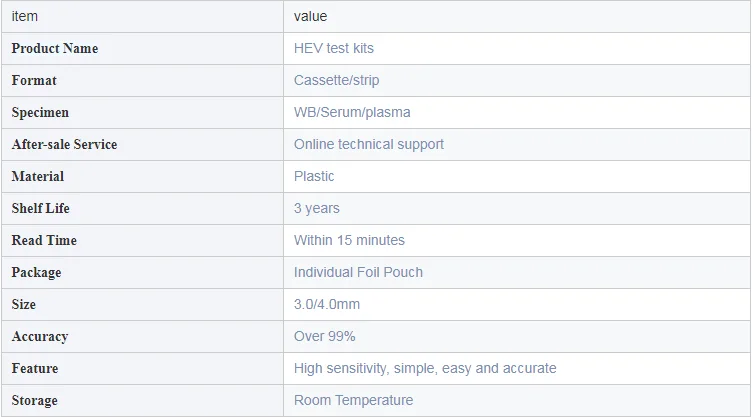Click the 'Cassette/strip' value text

tap(336, 80)
